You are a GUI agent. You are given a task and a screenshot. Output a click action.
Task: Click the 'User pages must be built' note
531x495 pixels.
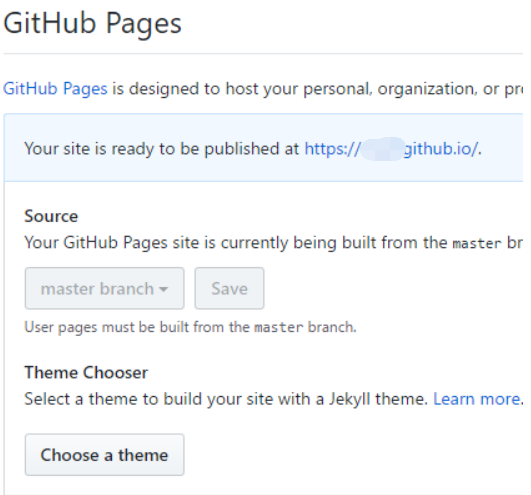coord(190,327)
